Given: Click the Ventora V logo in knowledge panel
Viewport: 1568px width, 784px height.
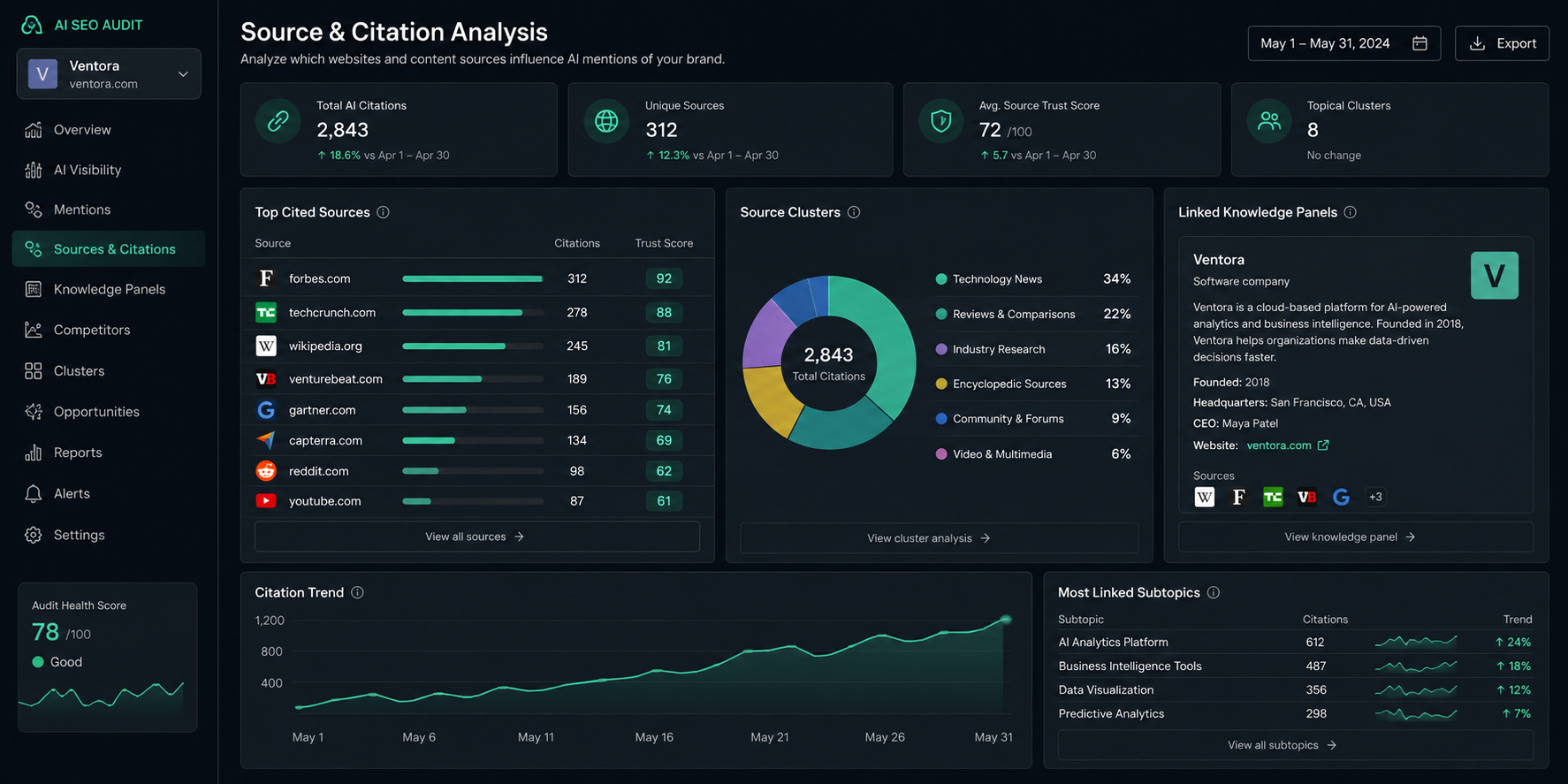Looking at the screenshot, I should click(x=1495, y=276).
